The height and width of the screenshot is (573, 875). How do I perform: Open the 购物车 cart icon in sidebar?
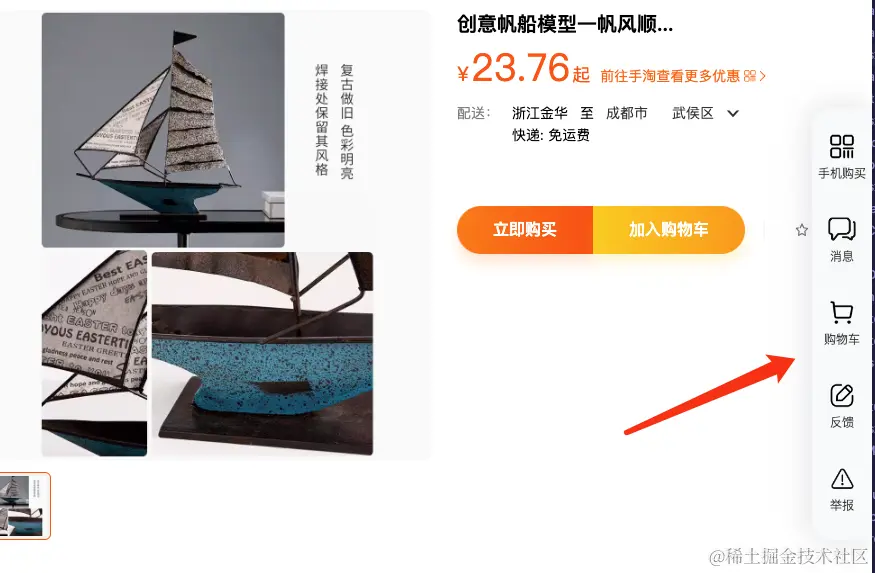(842, 312)
